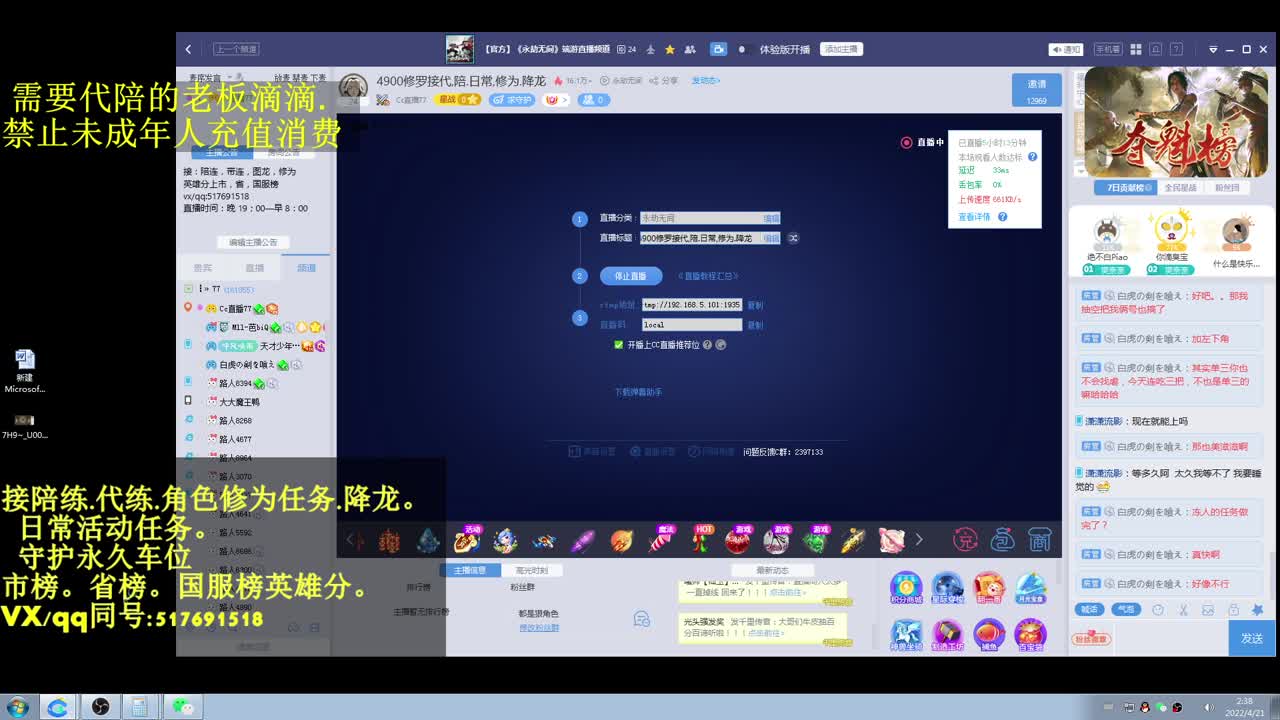This screenshot has width=1280, height=720.
Task: Switch to the 高光时刻 tab
Action: click(x=531, y=570)
